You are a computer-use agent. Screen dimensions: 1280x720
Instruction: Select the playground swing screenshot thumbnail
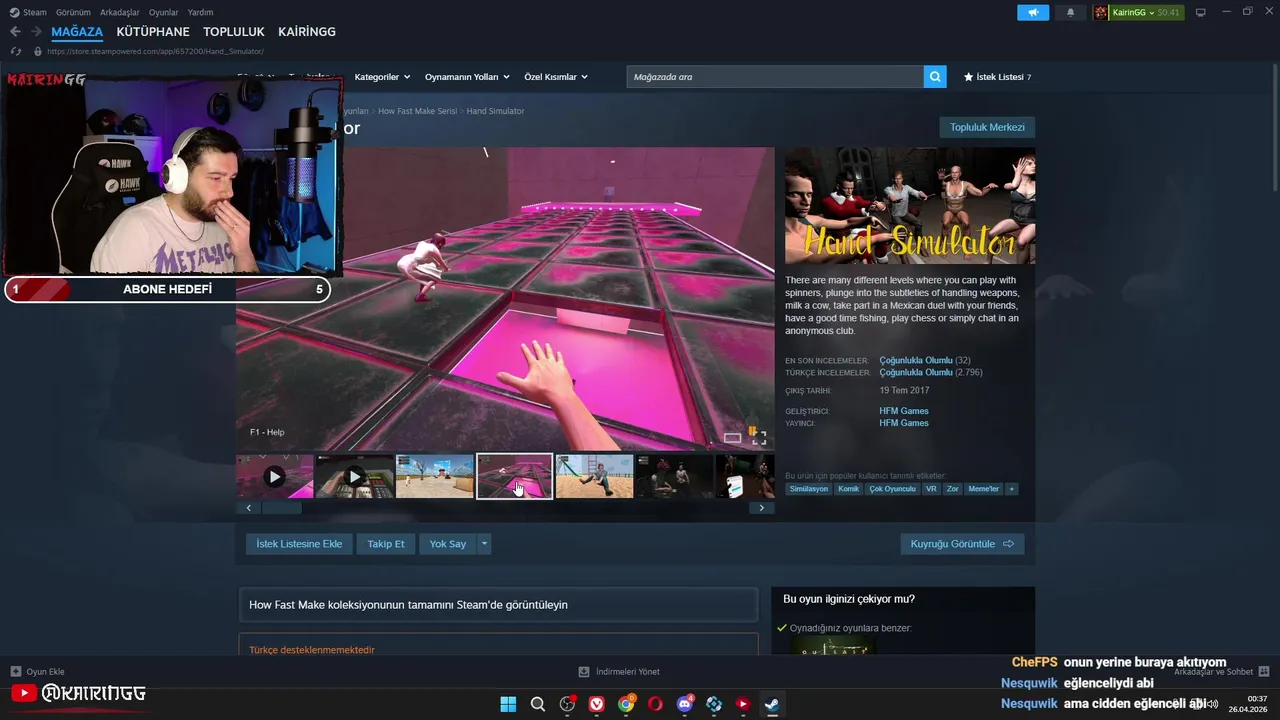point(595,477)
